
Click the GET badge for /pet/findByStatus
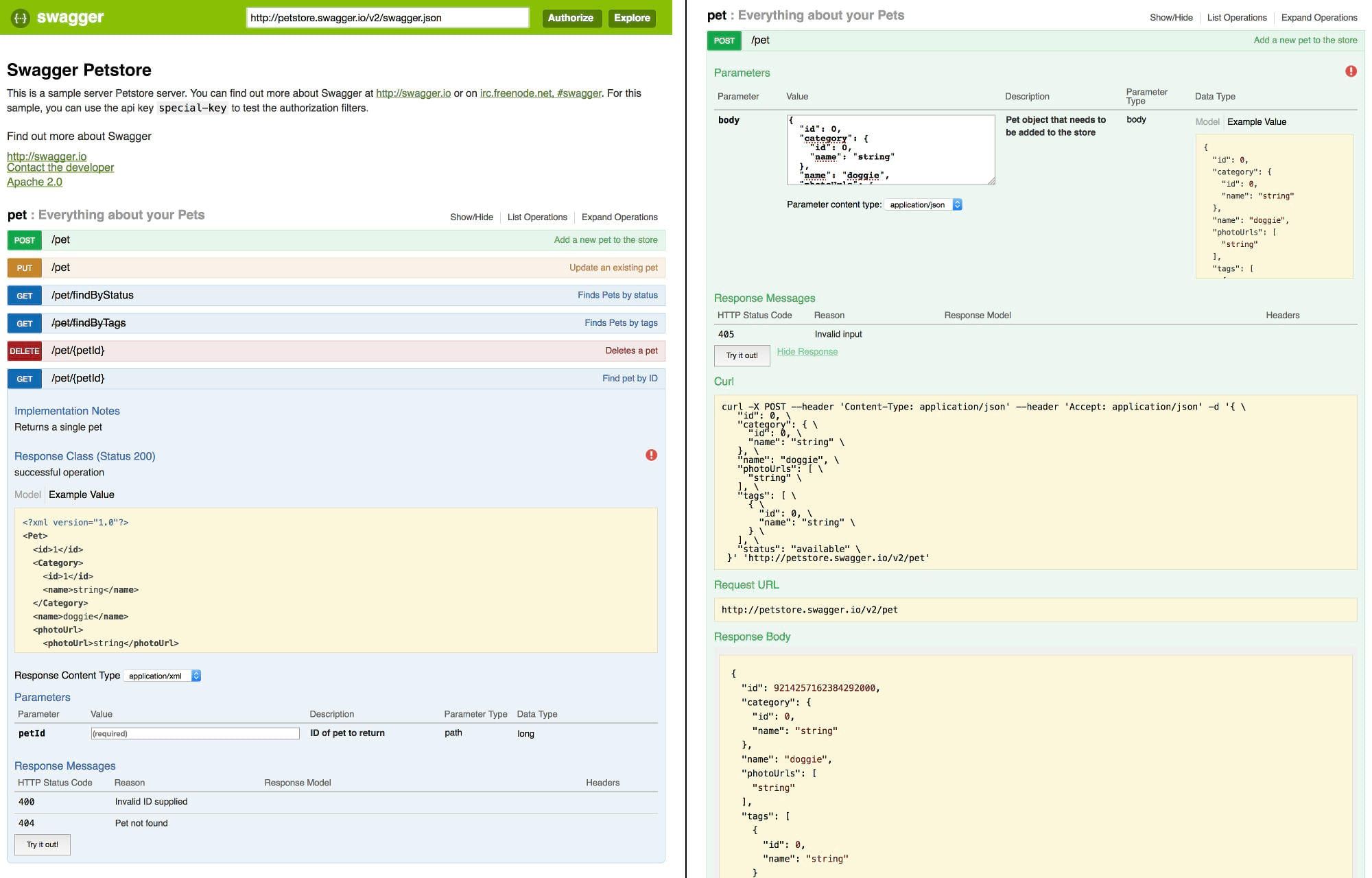pyautogui.click(x=25, y=296)
